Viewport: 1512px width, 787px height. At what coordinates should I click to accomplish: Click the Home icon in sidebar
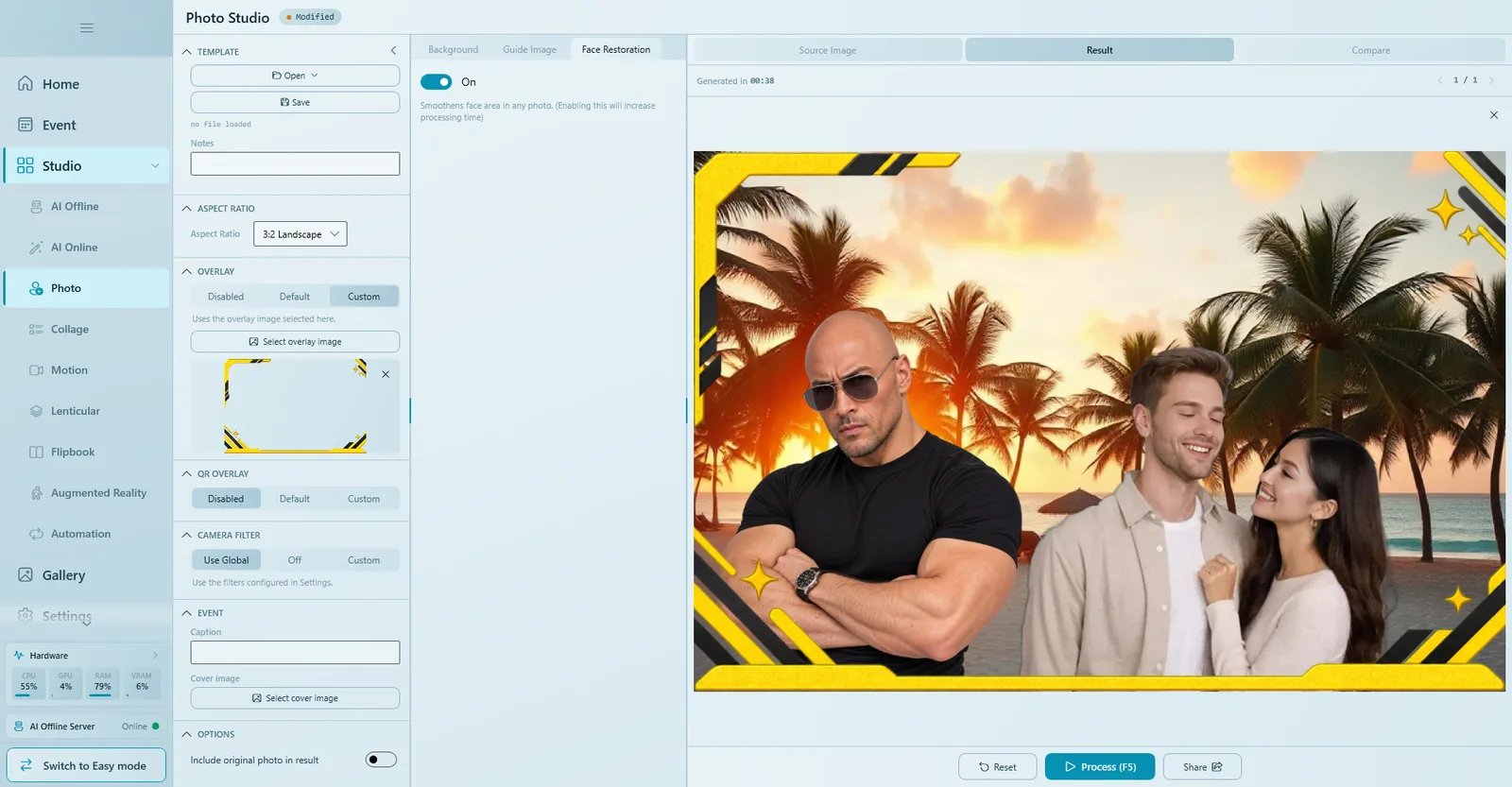[26, 84]
